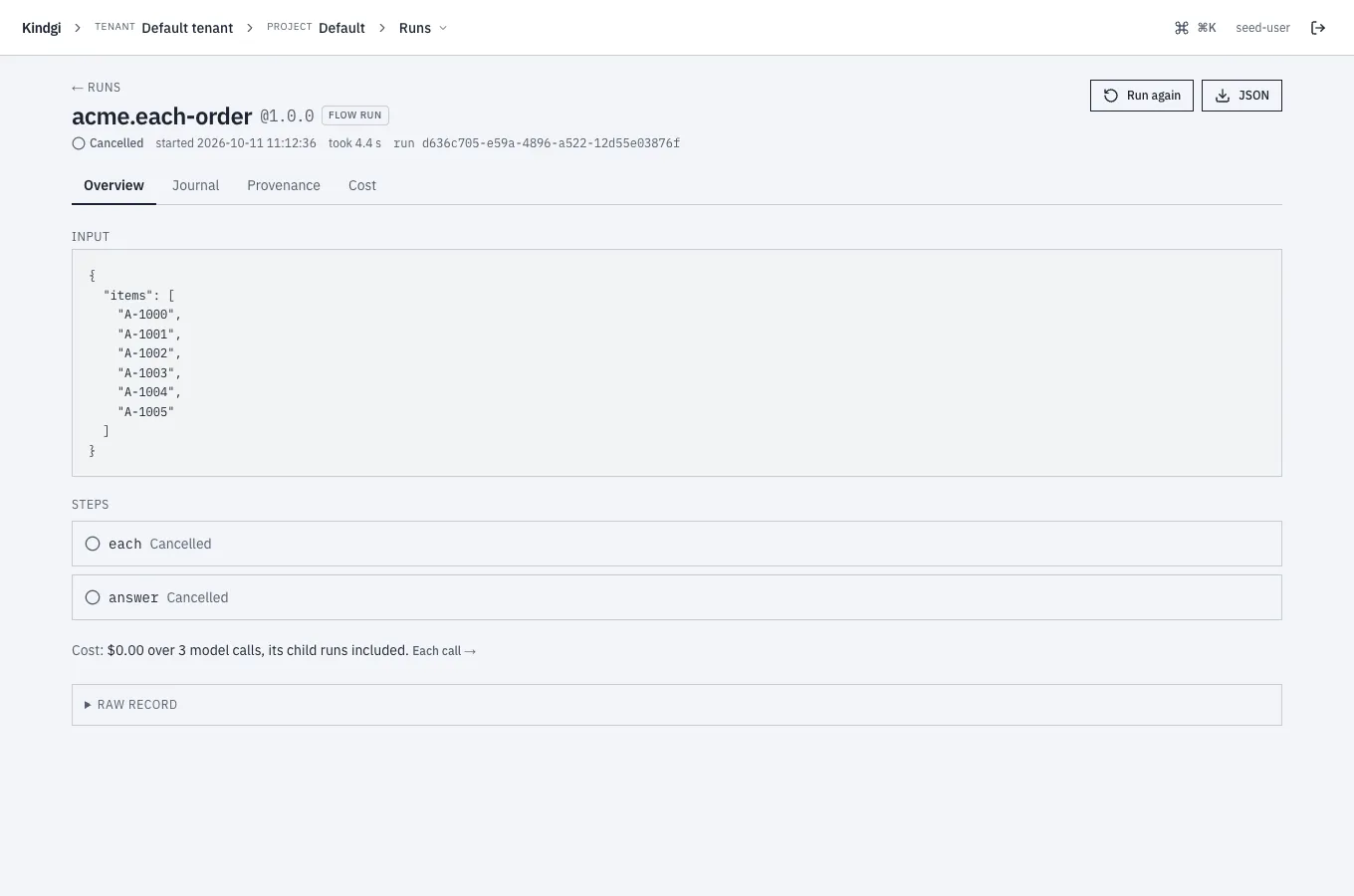Image resolution: width=1354 pixels, height=896 pixels.
Task: Click the acme.each-order run title
Action: (x=161, y=116)
